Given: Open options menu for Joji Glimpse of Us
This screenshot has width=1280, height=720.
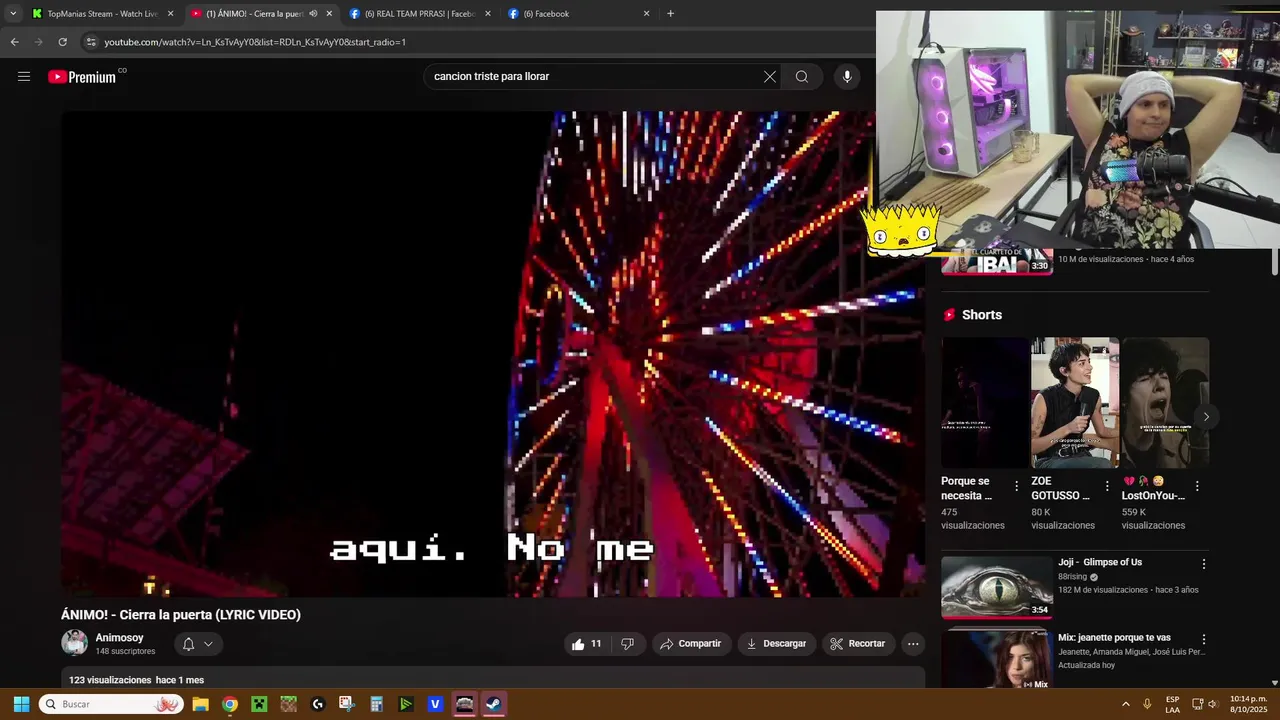Looking at the screenshot, I should tap(1204, 564).
